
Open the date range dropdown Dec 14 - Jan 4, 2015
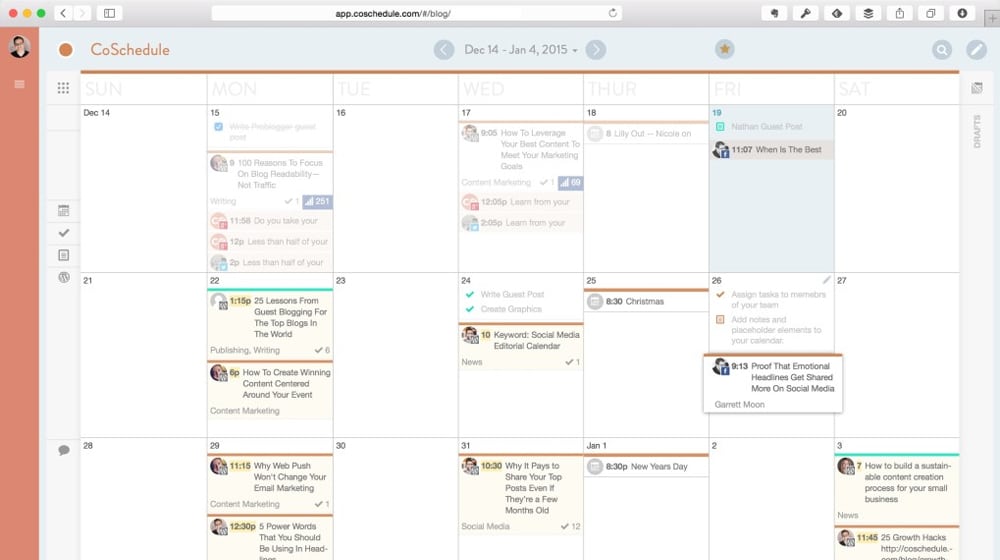click(520, 50)
